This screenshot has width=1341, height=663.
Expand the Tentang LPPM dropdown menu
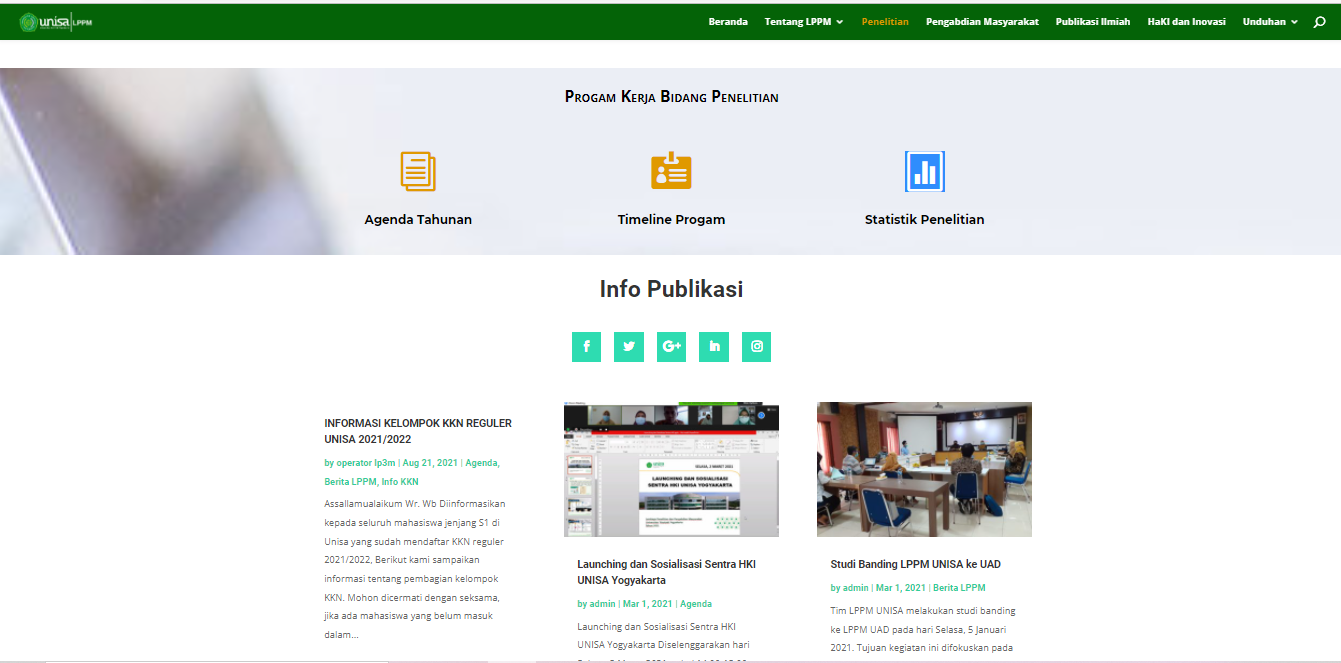(804, 22)
